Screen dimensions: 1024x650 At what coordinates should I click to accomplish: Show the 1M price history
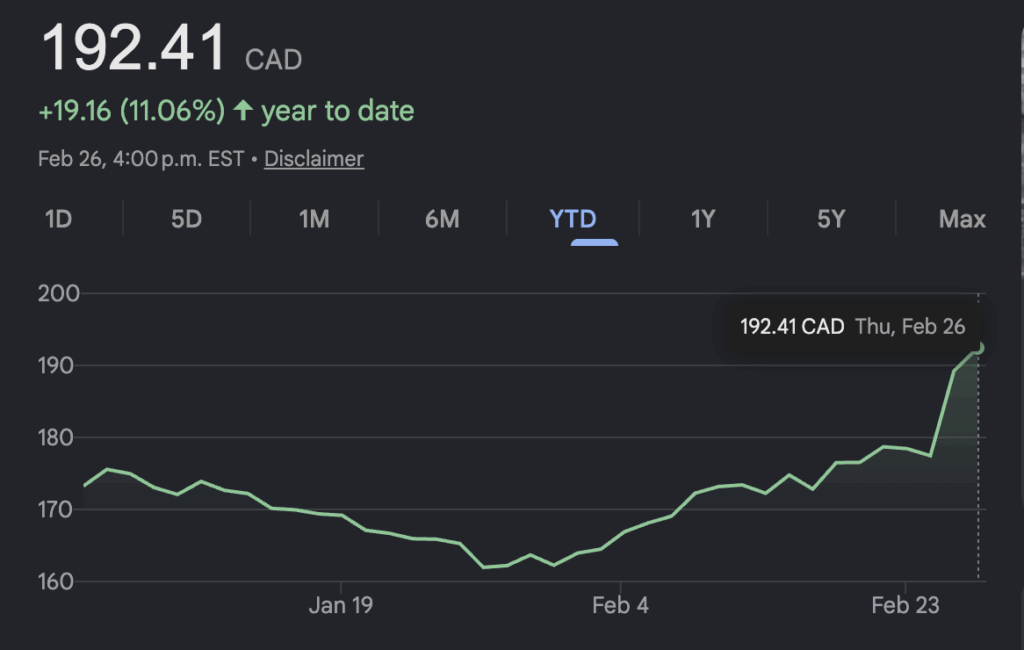(x=314, y=219)
